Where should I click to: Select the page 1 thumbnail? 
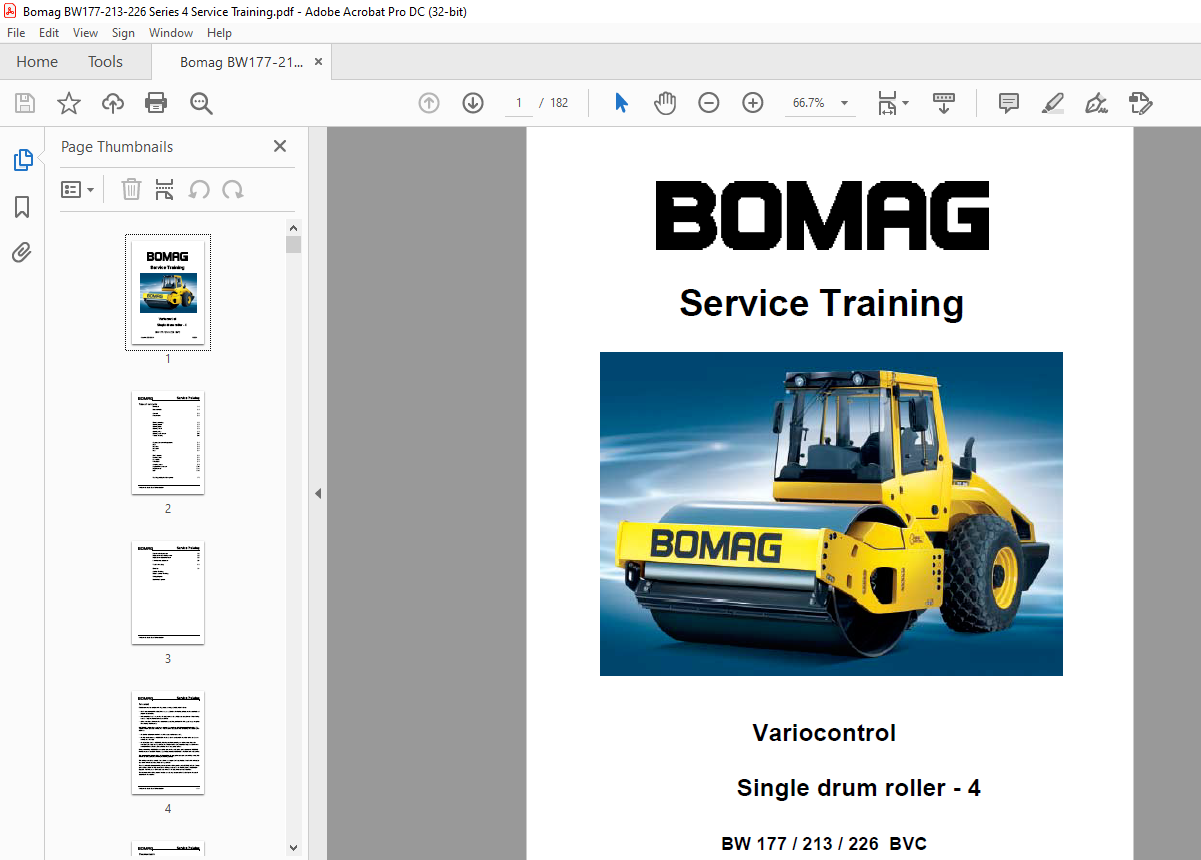[168, 293]
